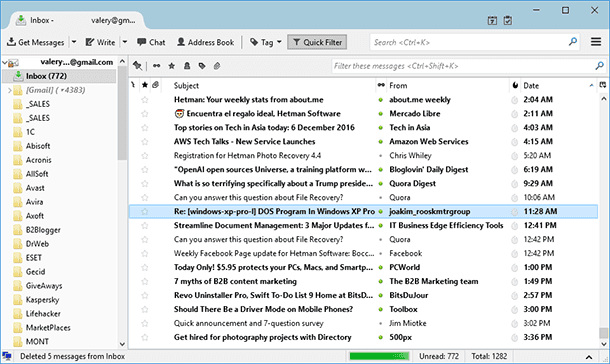Sort by starred column header
Viewport: 610px width, 364px height.
tap(145, 85)
